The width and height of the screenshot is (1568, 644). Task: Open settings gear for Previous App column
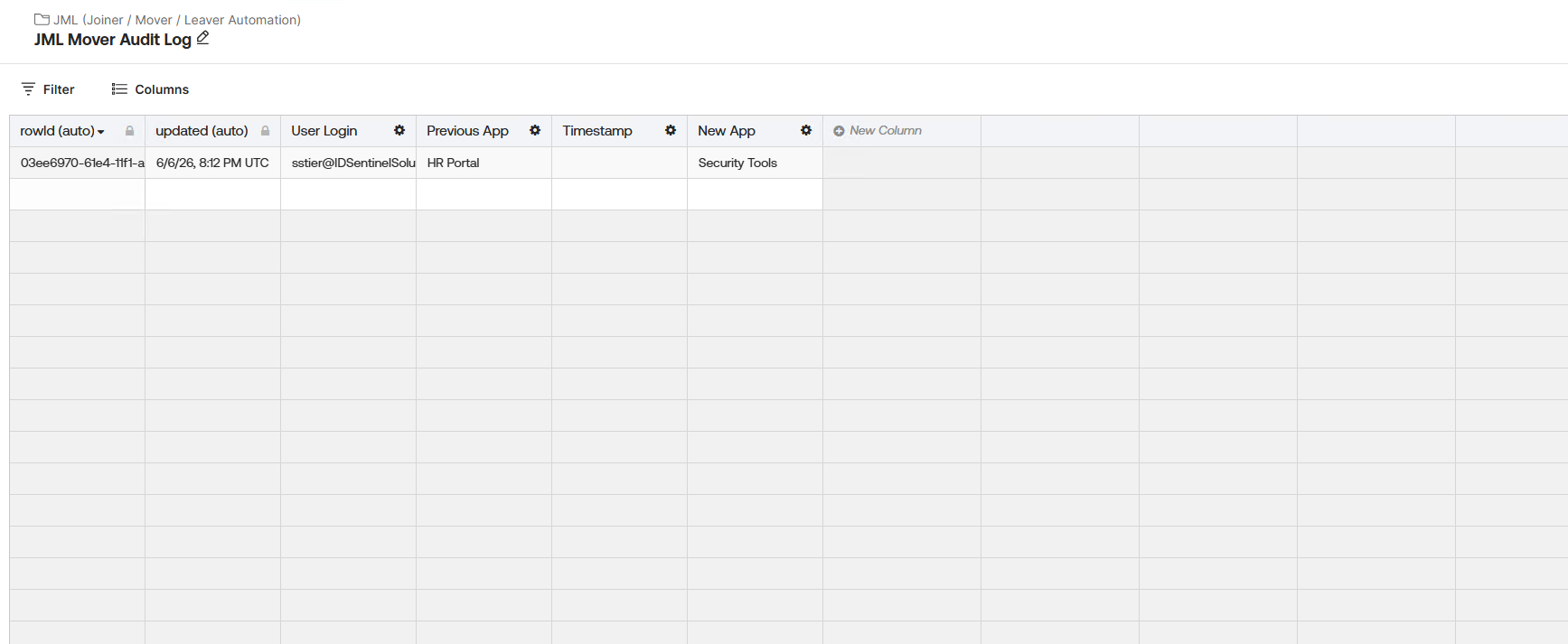pyautogui.click(x=535, y=130)
